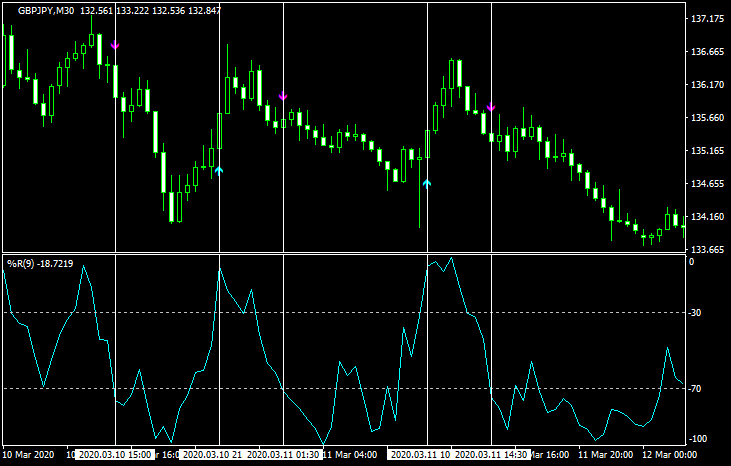Click the %R(9) indicator label
This screenshot has width=731, height=466.
22,263
